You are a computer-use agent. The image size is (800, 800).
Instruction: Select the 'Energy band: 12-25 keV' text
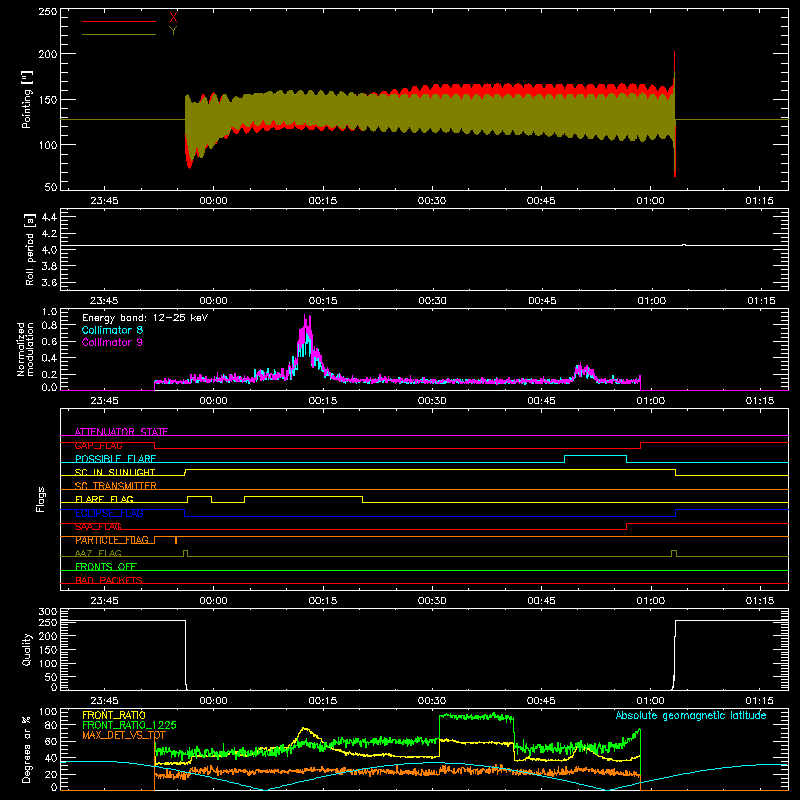(145, 318)
